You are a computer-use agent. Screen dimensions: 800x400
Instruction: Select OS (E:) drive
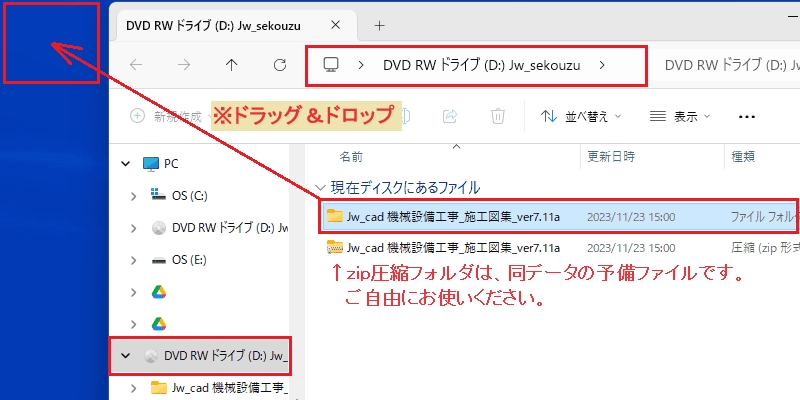click(x=179, y=260)
